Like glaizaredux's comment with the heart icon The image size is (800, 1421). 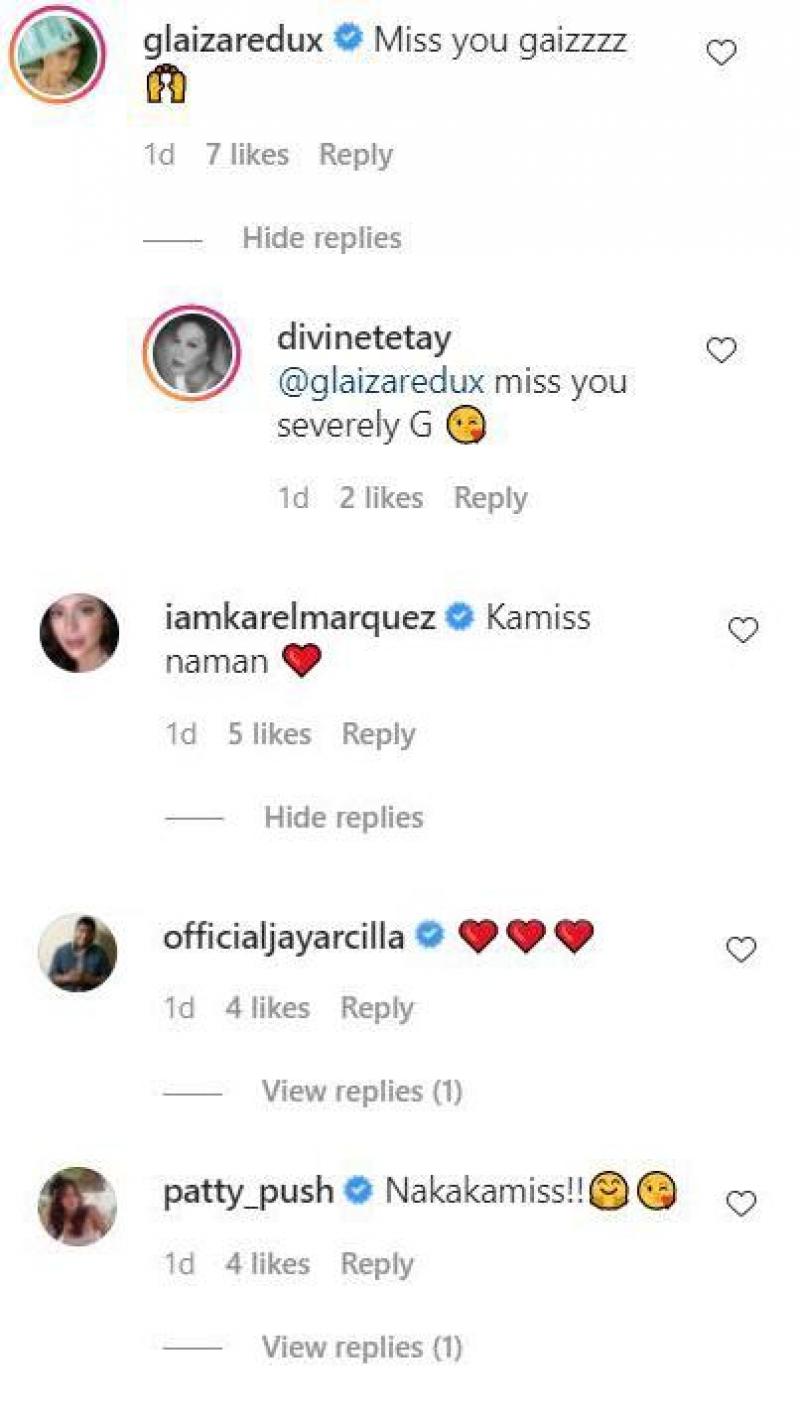pos(721,52)
